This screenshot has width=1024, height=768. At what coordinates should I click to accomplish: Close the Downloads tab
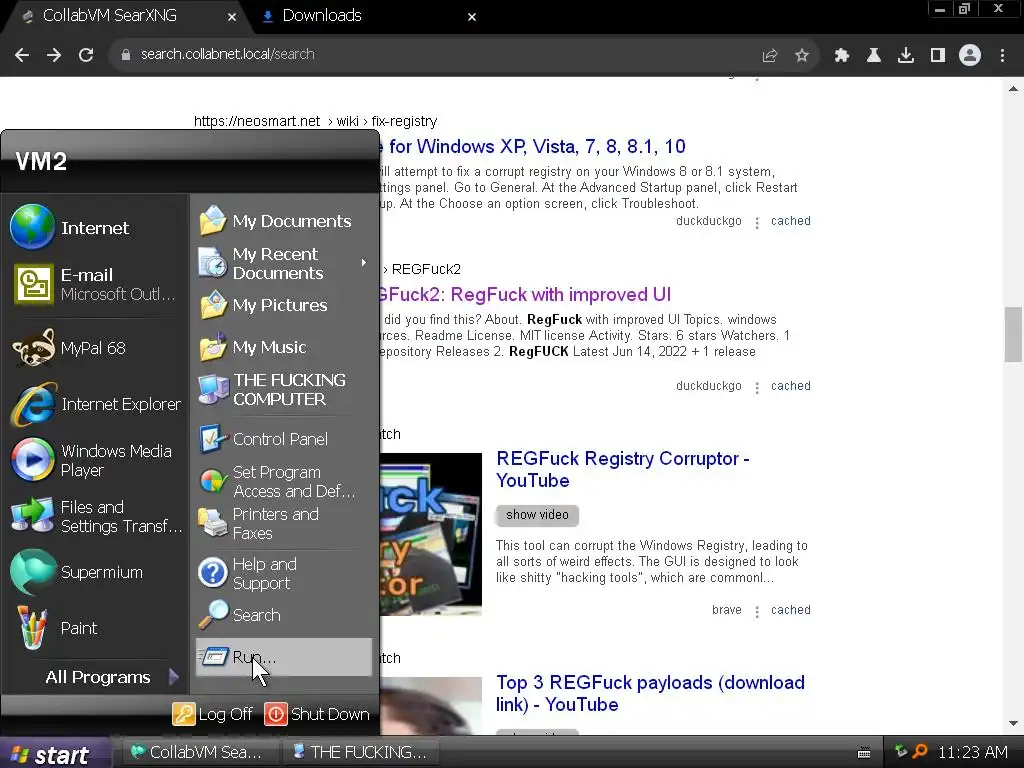pyautogui.click(x=472, y=17)
